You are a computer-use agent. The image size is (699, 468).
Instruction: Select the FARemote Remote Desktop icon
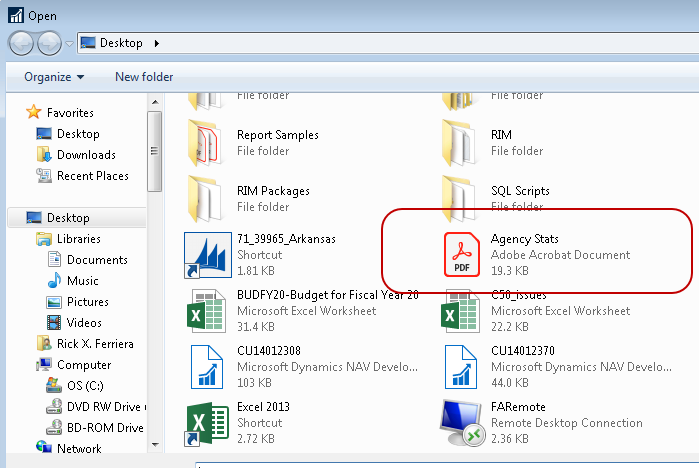click(x=461, y=422)
